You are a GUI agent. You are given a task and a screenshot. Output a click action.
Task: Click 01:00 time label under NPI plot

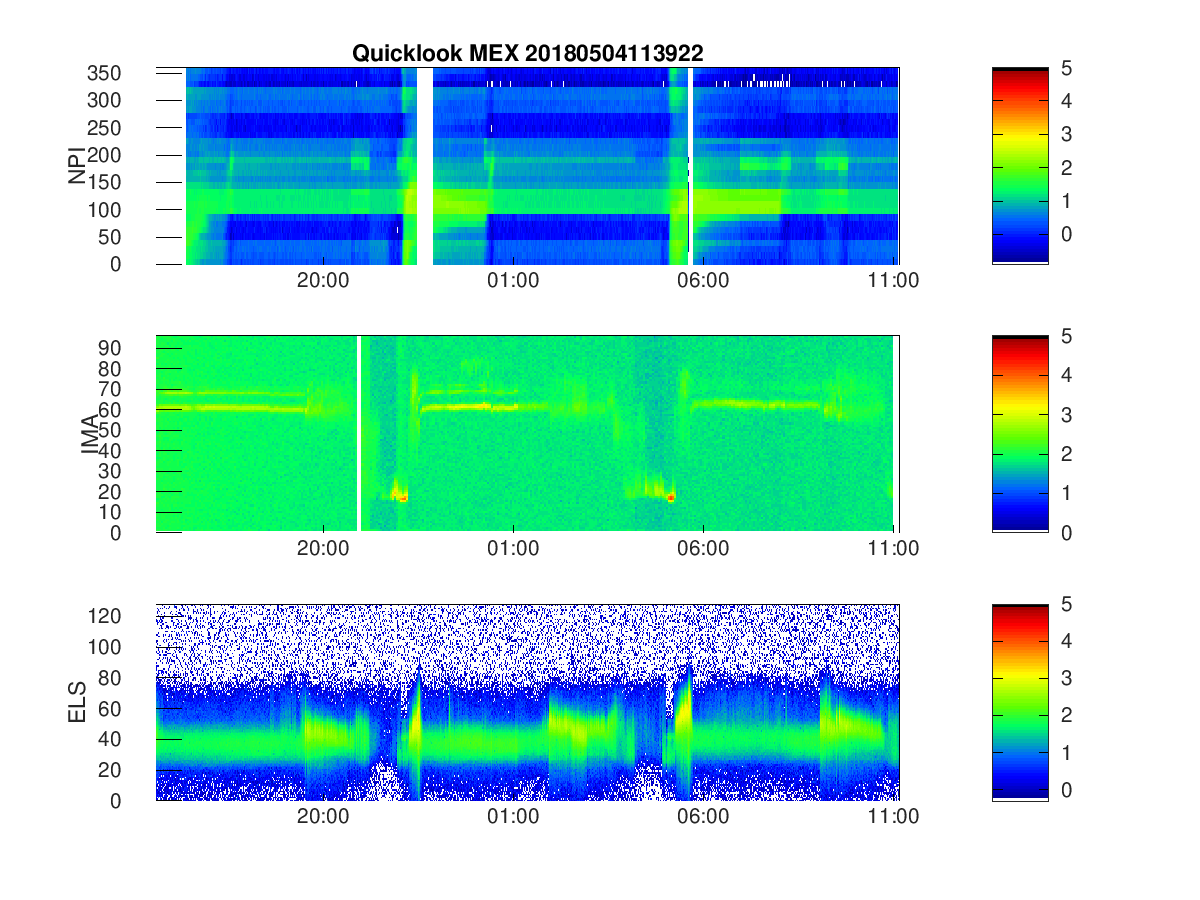[x=513, y=281]
